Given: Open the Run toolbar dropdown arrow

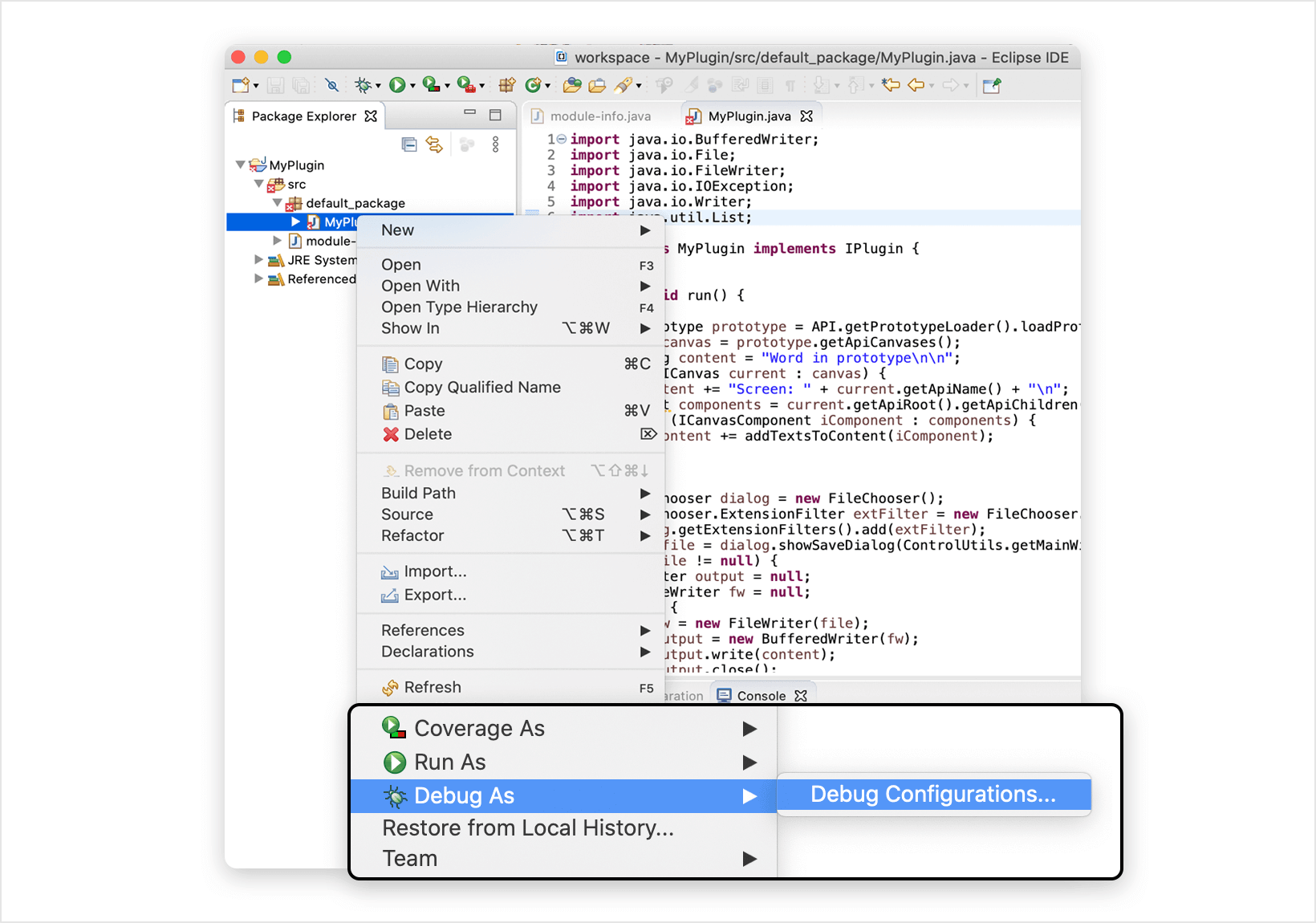Looking at the screenshot, I should tap(412, 86).
